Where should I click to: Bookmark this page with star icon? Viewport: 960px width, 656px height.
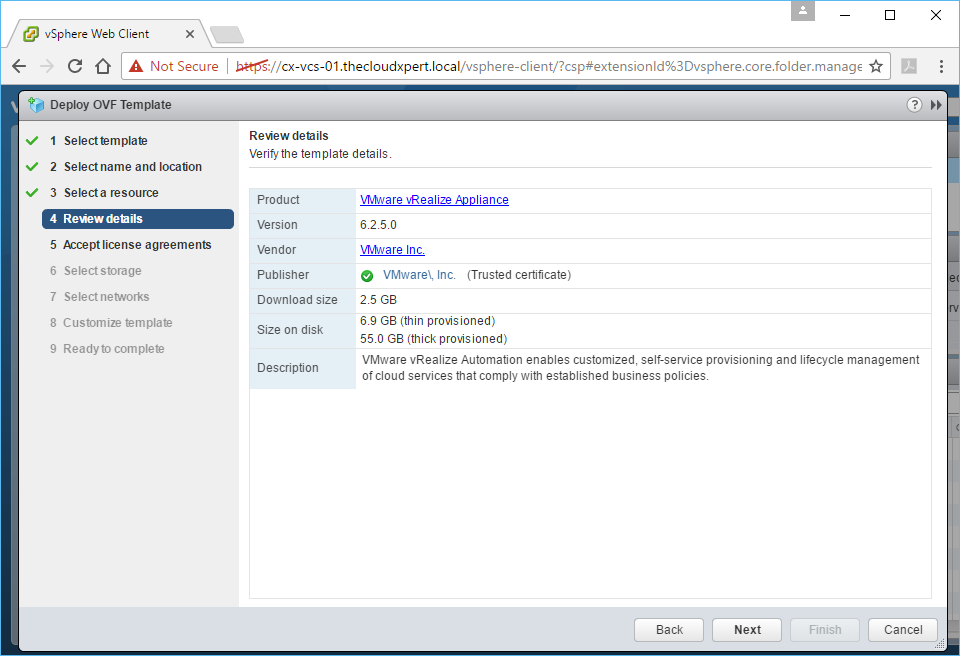click(x=876, y=66)
